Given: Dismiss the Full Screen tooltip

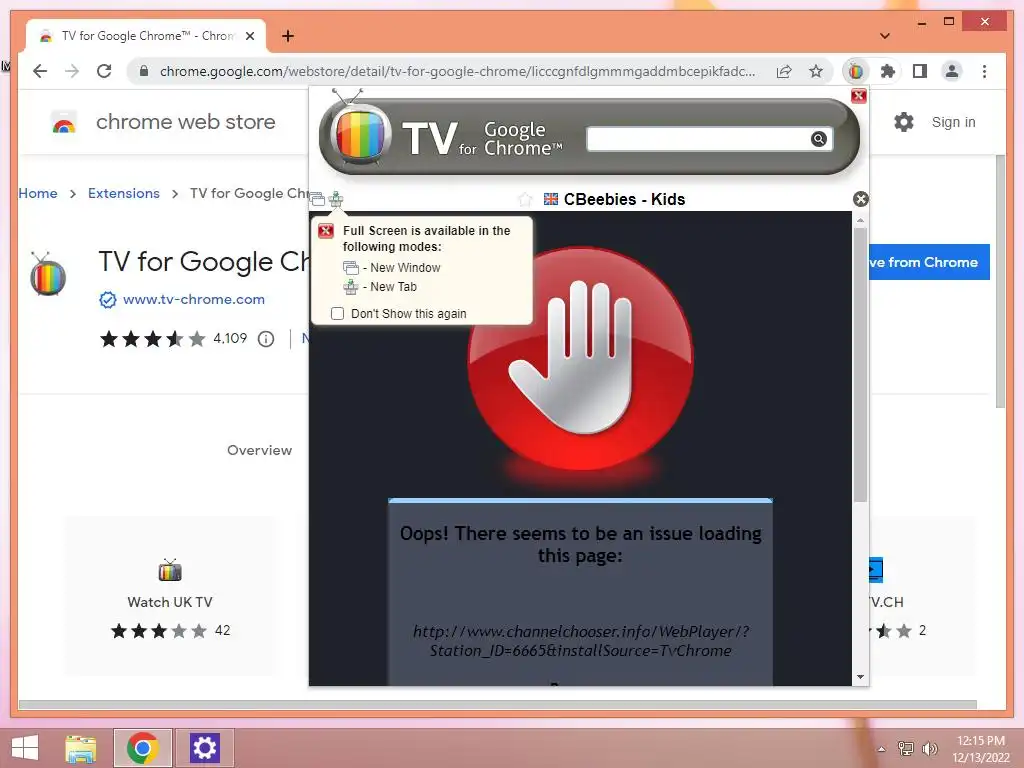Looking at the screenshot, I should point(326,231).
